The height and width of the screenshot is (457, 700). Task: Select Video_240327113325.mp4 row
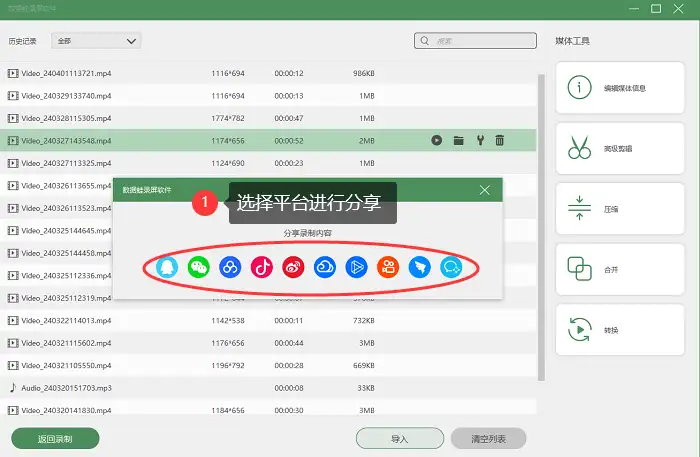click(268, 163)
